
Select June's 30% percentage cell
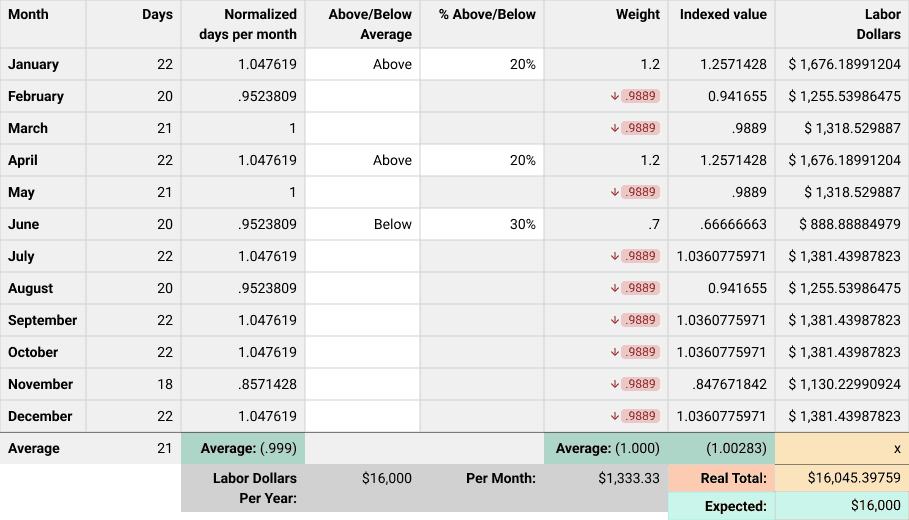pyautogui.click(x=482, y=224)
